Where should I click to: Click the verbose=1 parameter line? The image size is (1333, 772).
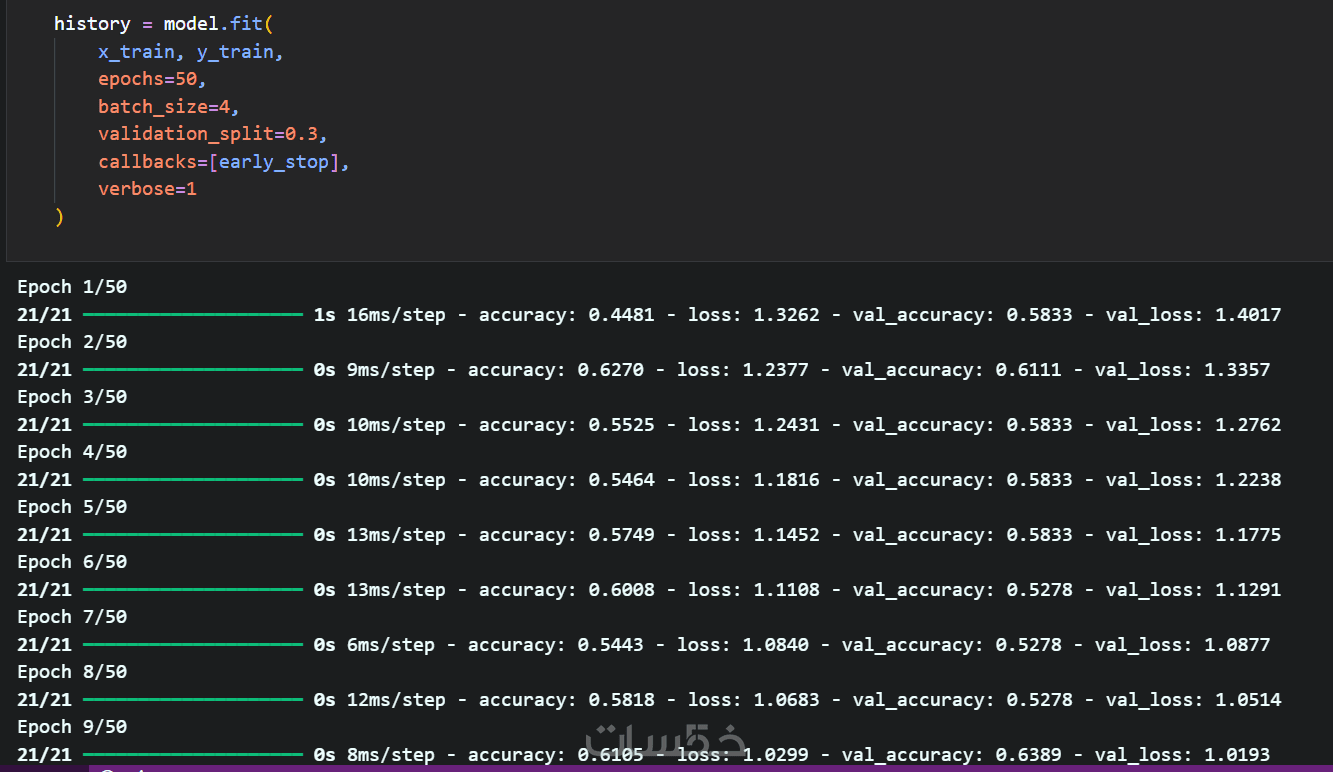coord(147,188)
